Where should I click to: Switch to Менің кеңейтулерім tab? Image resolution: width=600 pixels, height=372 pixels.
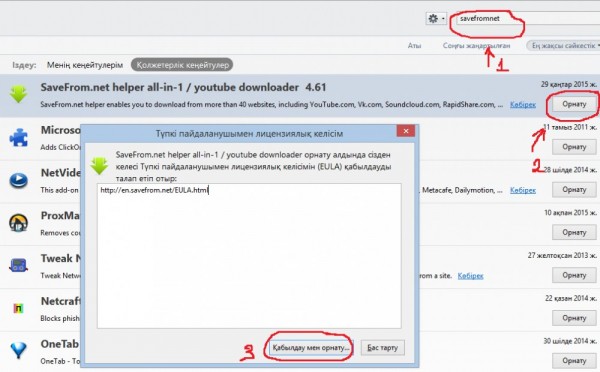point(85,65)
